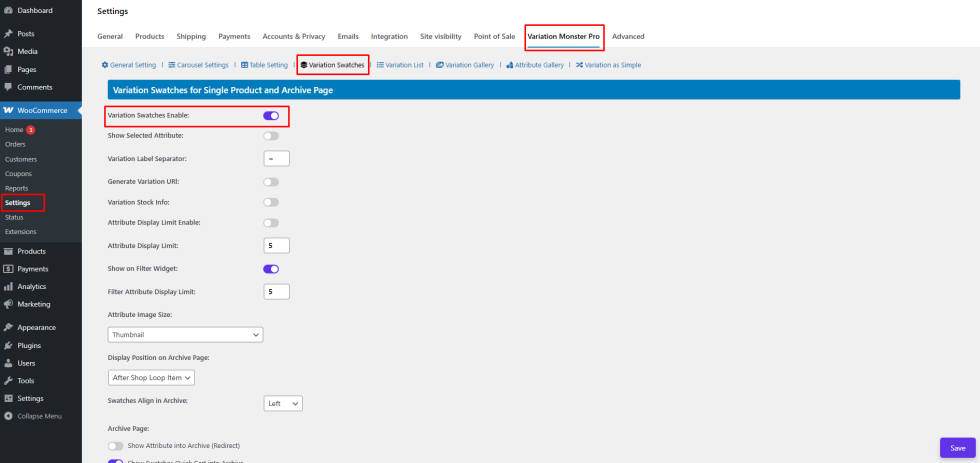Open the WooCommerce Settings submenu link
The height and width of the screenshot is (463, 980).
pyautogui.click(x=18, y=202)
